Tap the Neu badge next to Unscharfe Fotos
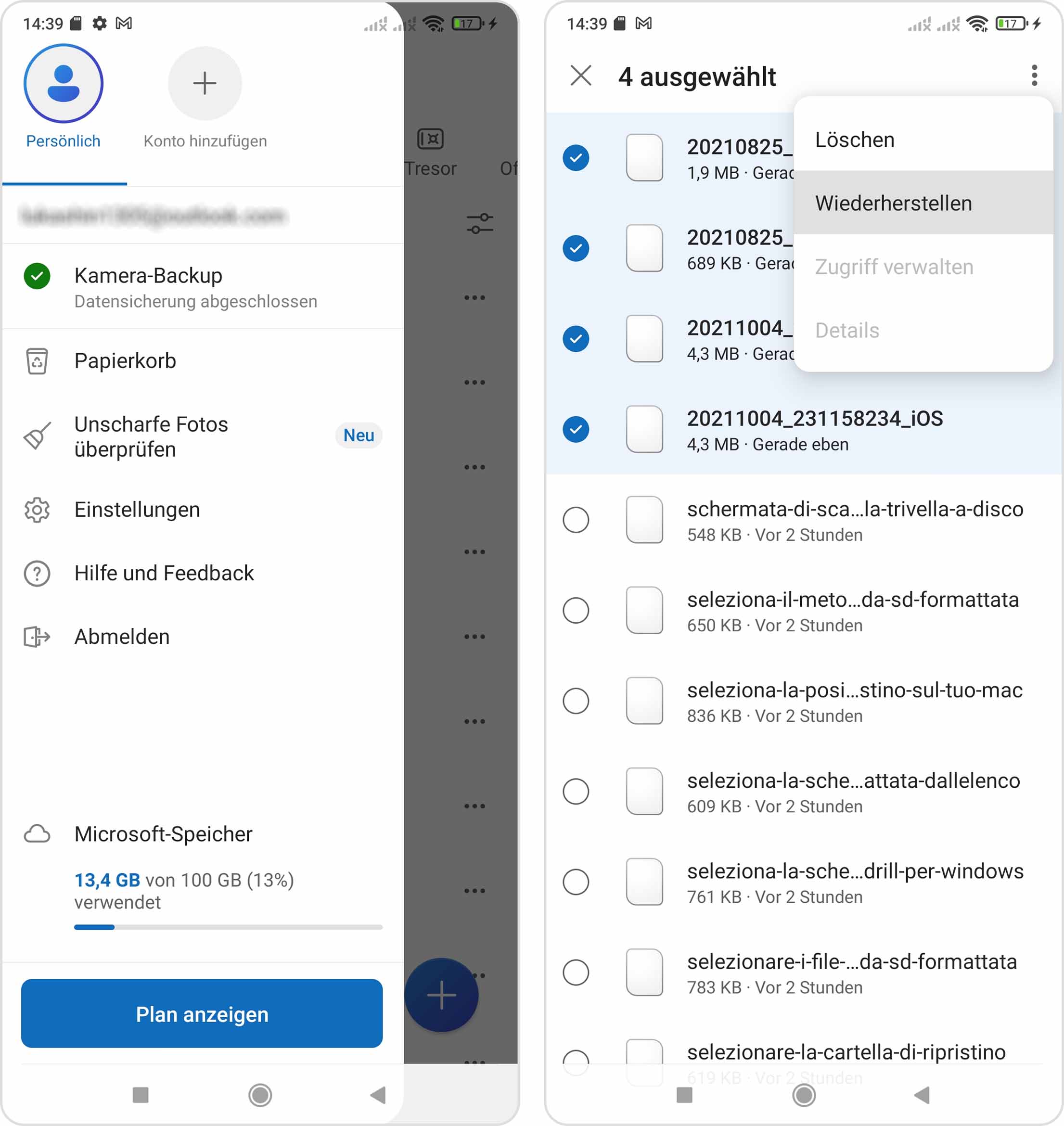1064x1126 pixels. (359, 435)
